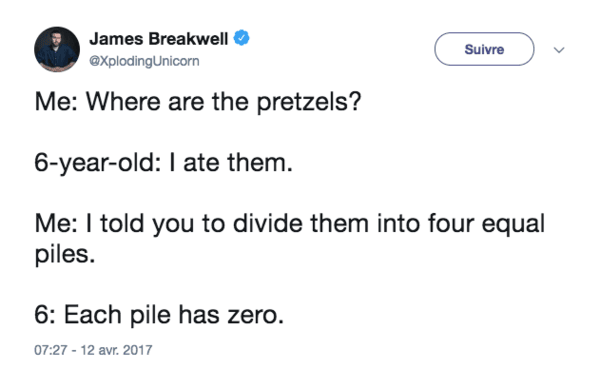The image size is (600, 369).
Task: Open the tweet timestamp 07:27
Action: [51, 350]
